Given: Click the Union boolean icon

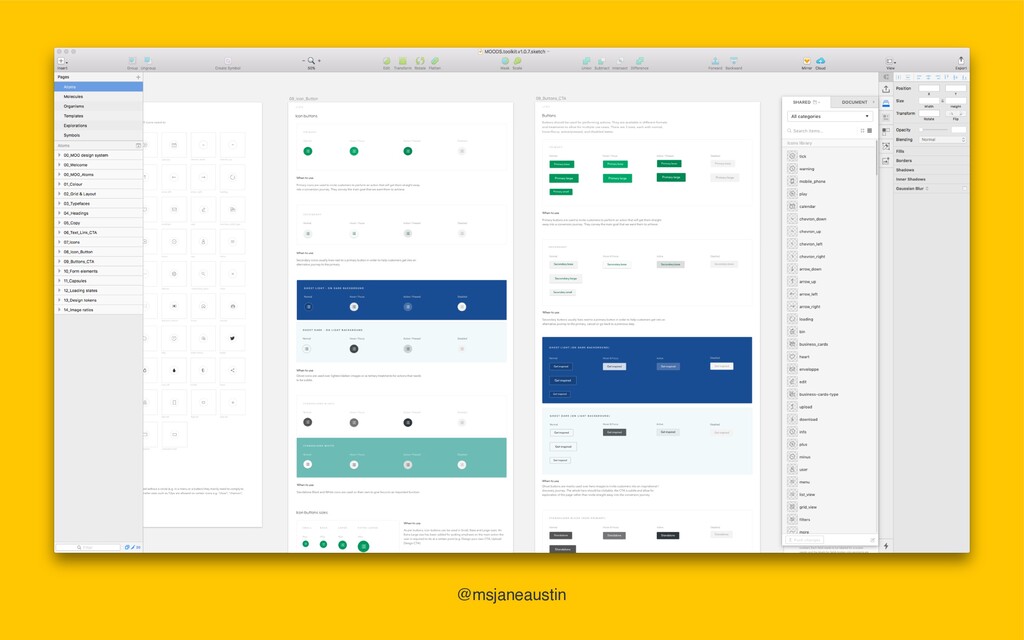Looking at the screenshot, I should click(x=586, y=62).
